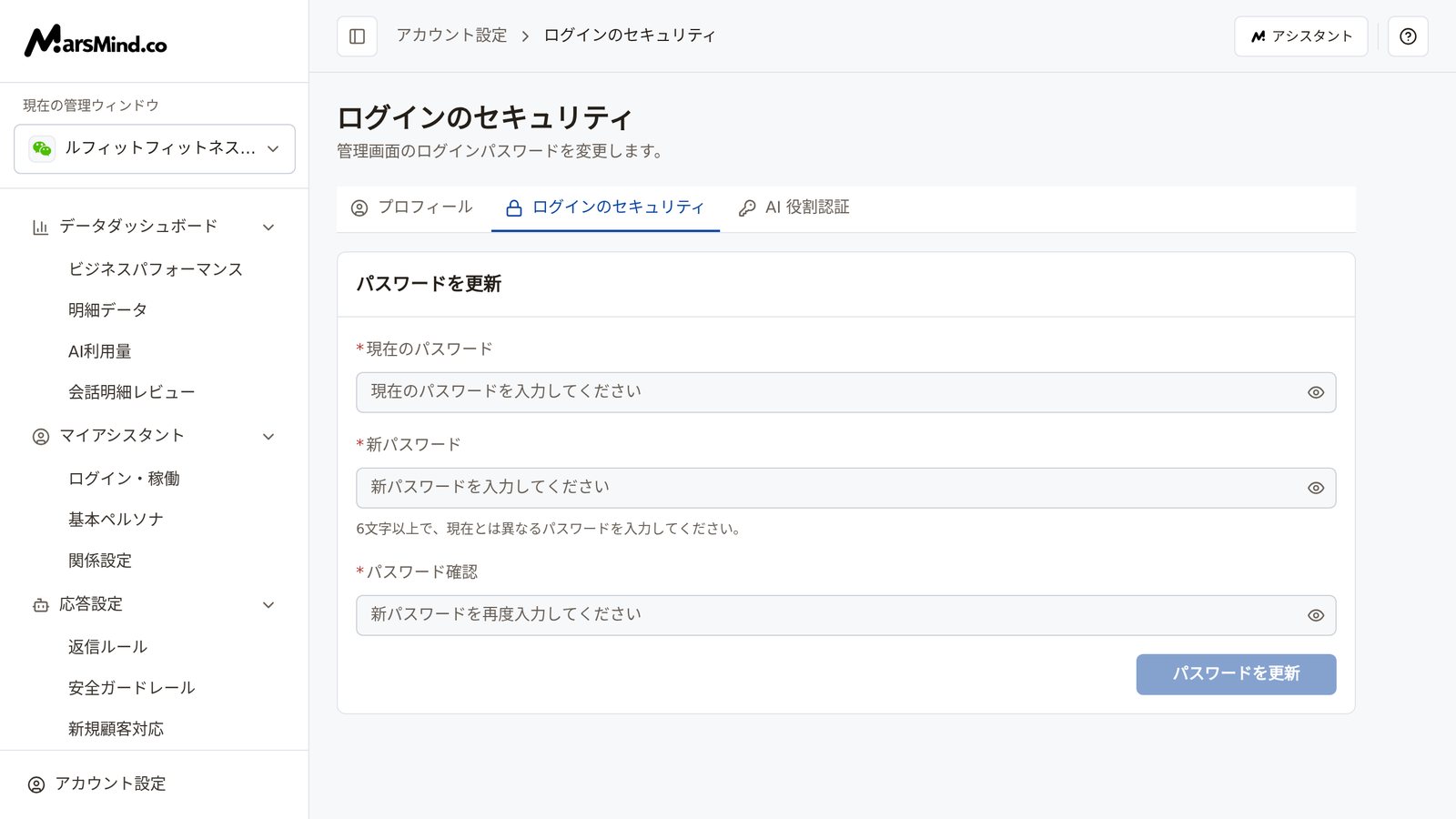Click the WeChat icon in window selector
The height and width of the screenshot is (819, 1456).
click(42, 148)
